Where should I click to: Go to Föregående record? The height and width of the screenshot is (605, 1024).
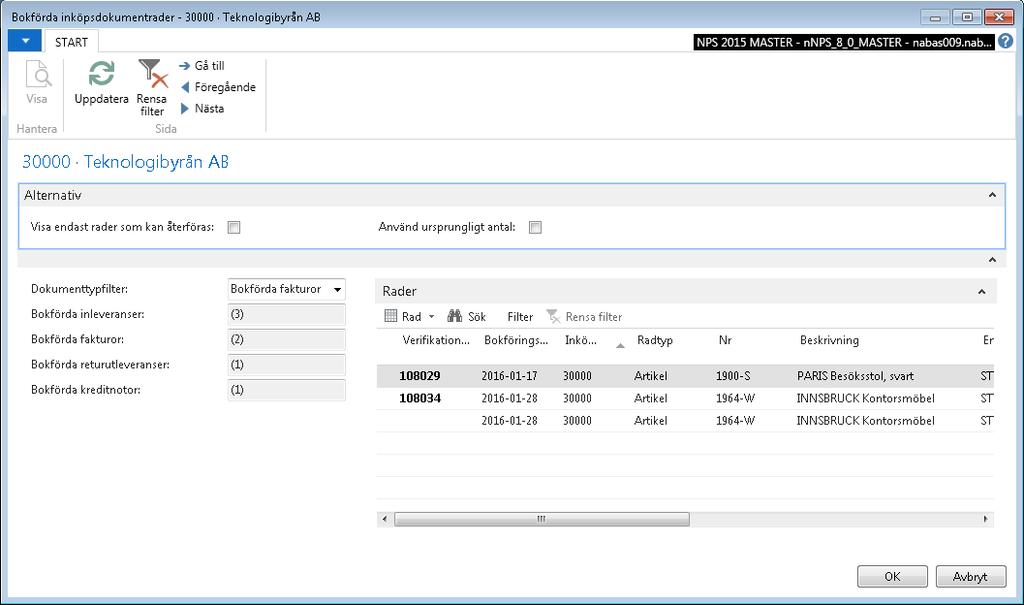tap(218, 88)
